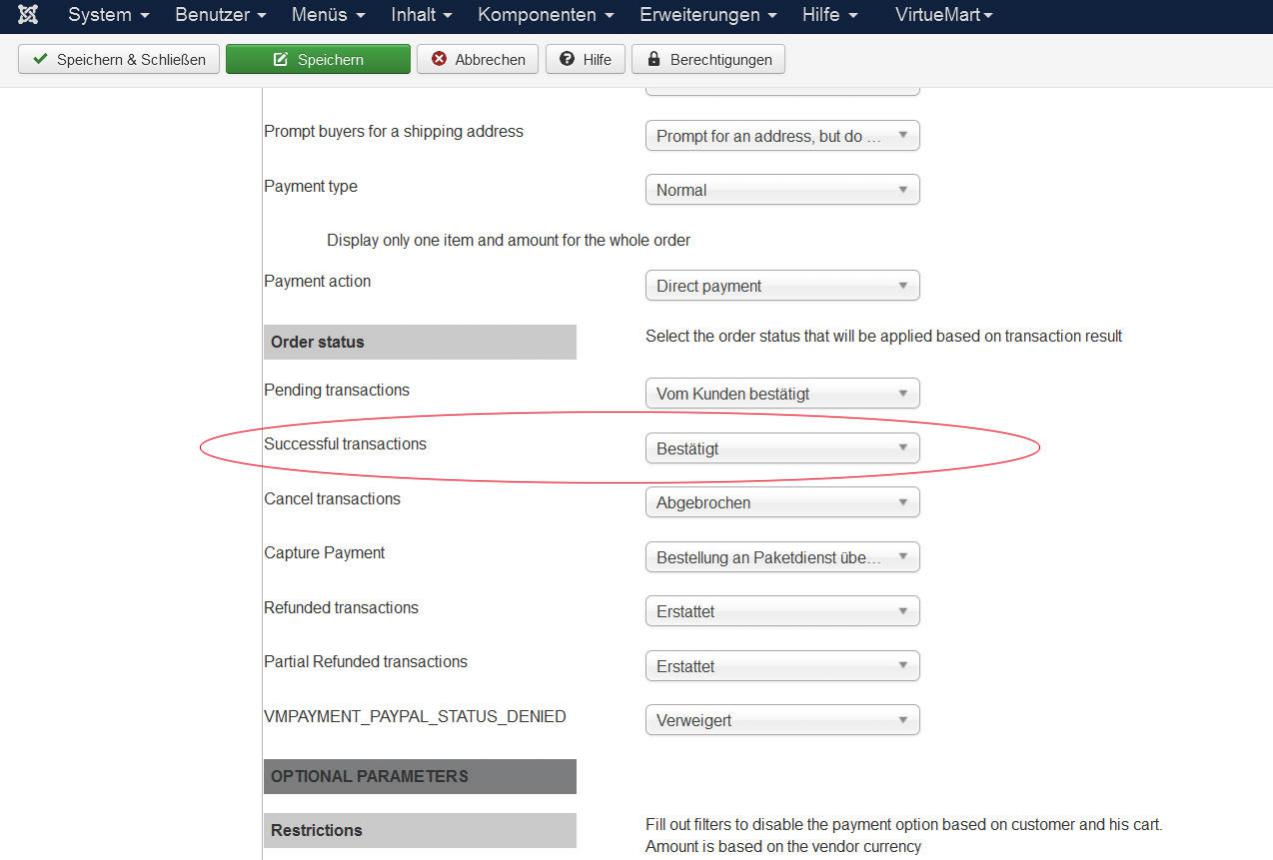1273x860 pixels.
Task: Open the Benutzer menu
Action: [x=220, y=16]
